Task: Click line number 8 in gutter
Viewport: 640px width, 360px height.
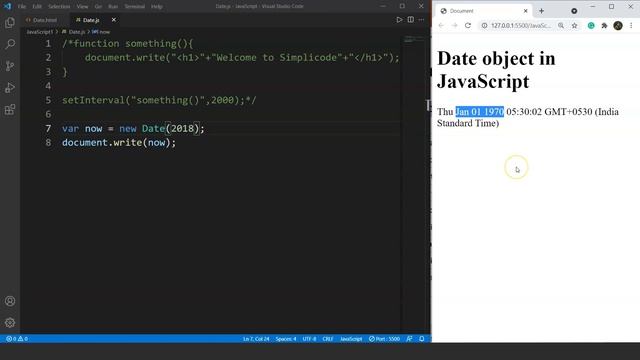Action: [48, 142]
